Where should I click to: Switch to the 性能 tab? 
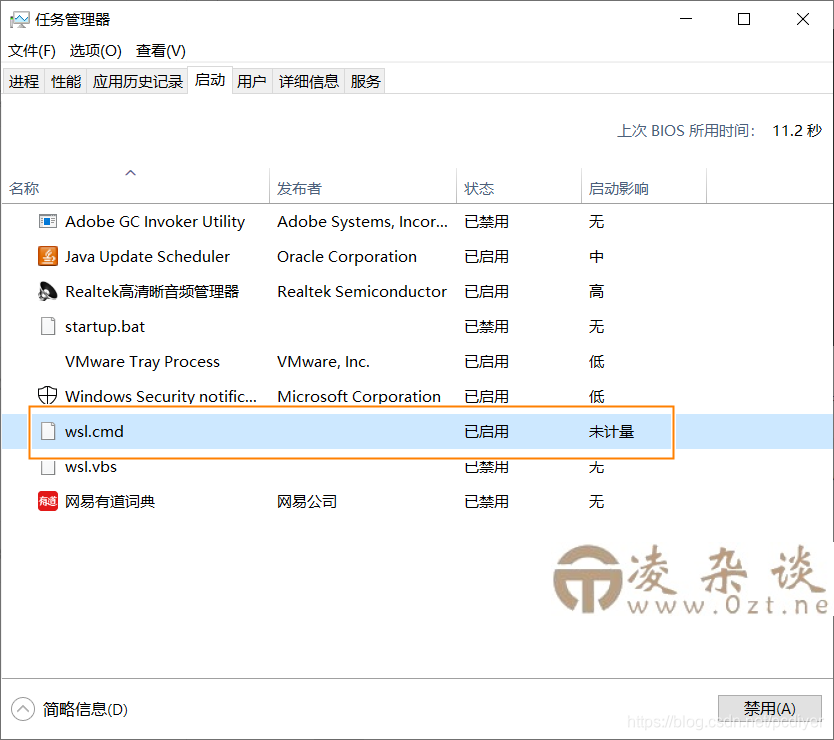pos(66,81)
